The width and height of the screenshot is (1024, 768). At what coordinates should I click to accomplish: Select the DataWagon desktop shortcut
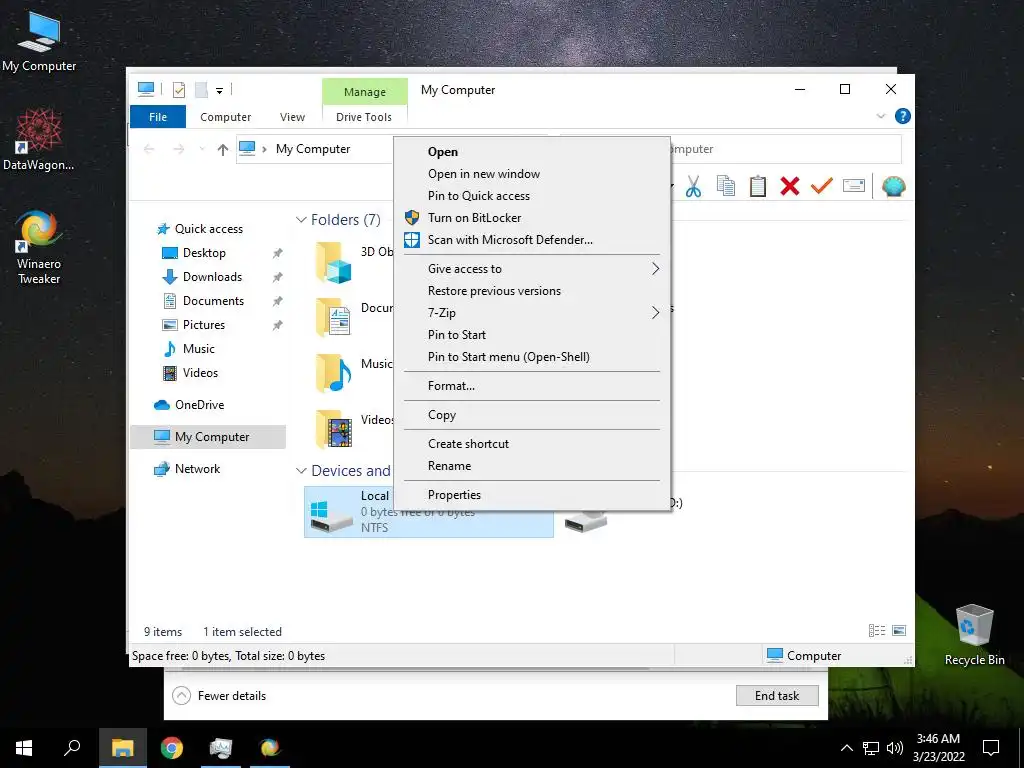tap(39, 140)
